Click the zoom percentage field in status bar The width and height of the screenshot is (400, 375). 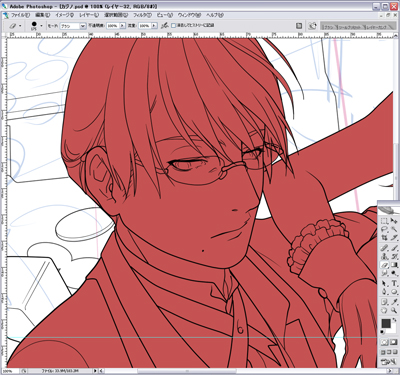click(10, 370)
